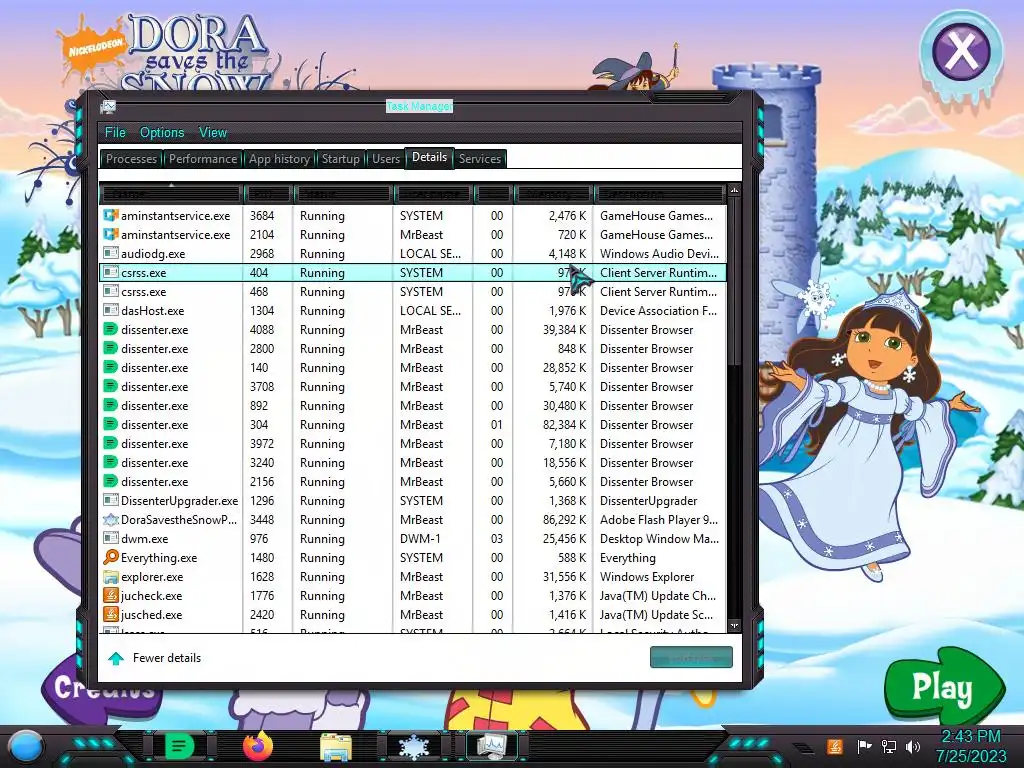Select the dissenter.exe row with PID 140

pyautogui.click(x=413, y=368)
